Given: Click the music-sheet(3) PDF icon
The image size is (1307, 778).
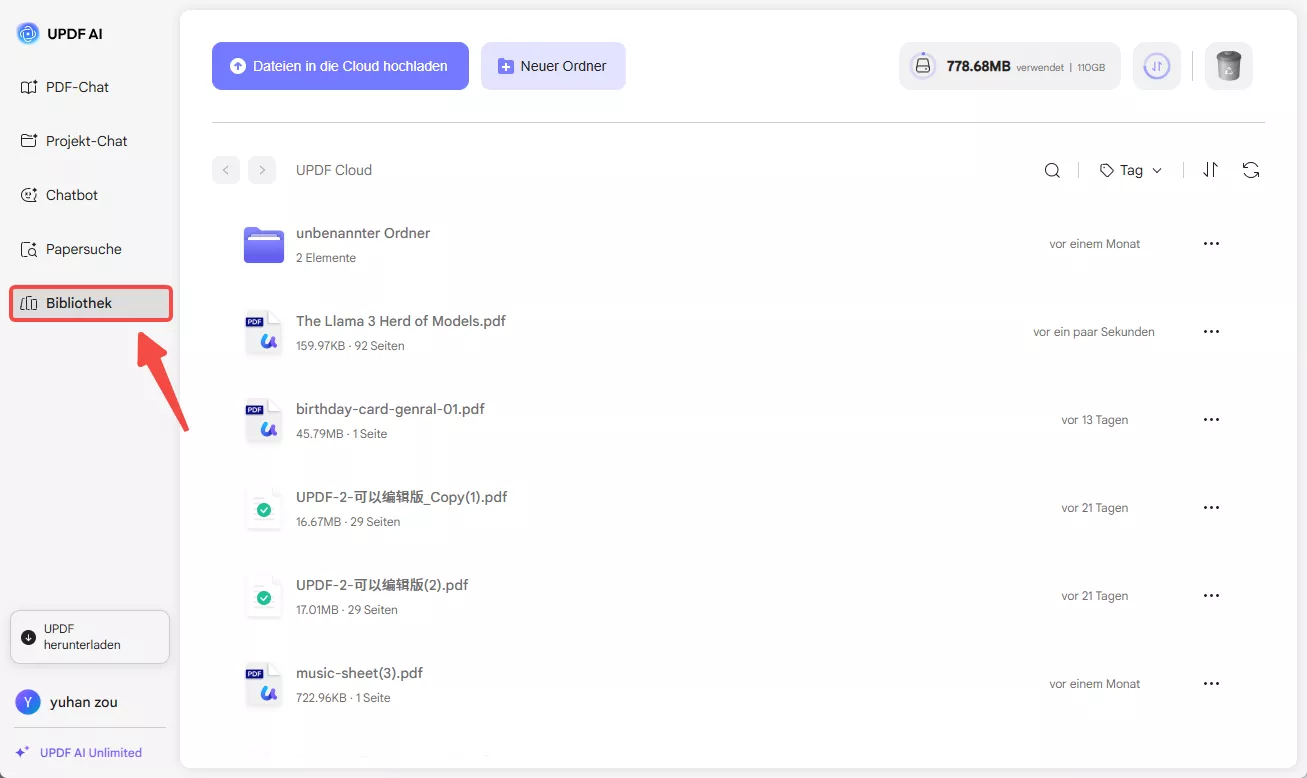Looking at the screenshot, I should [264, 685].
